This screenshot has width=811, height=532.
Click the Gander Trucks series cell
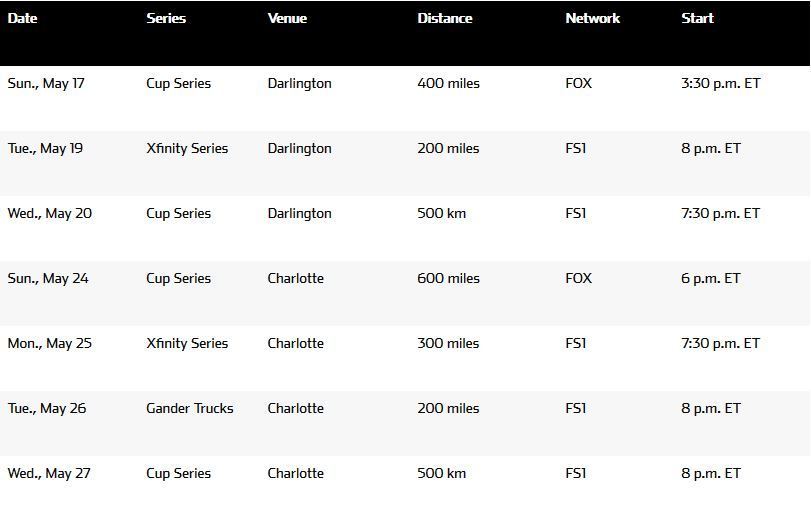point(189,408)
